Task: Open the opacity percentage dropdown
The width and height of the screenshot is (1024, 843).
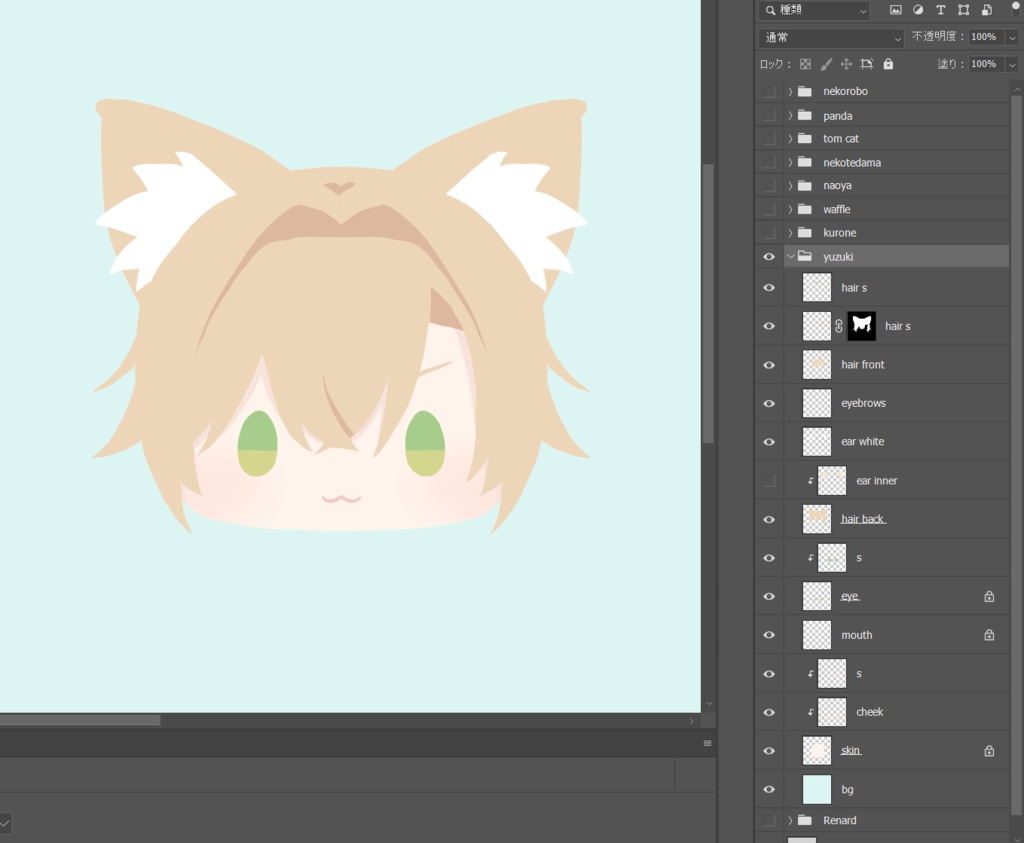Action: pyautogui.click(x=1011, y=36)
